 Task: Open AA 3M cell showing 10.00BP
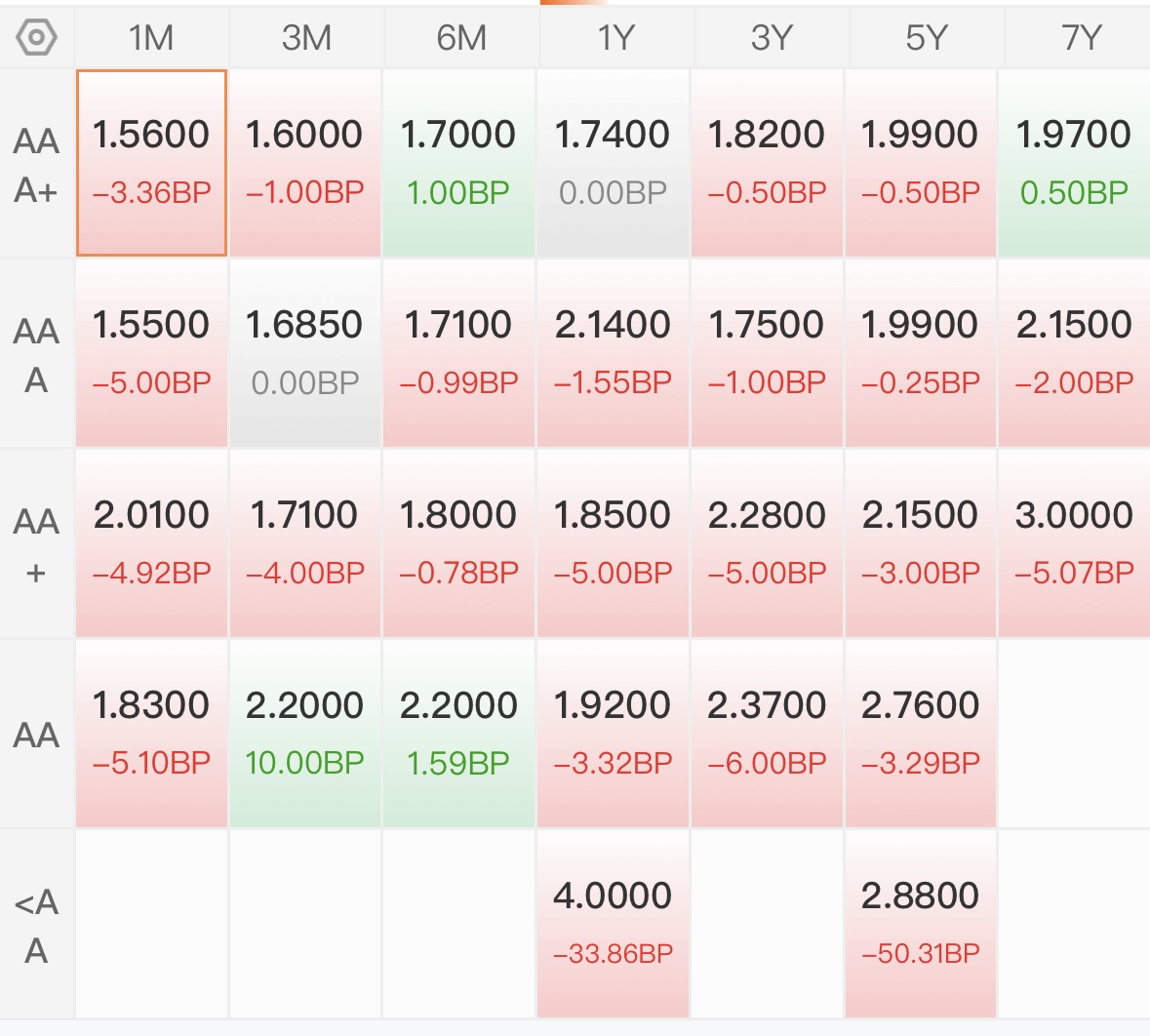(305, 734)
